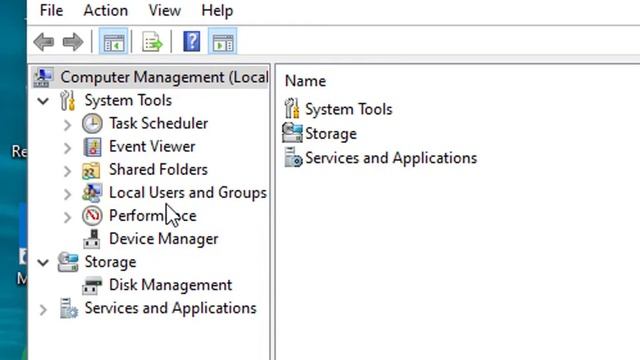Viewport: 640px width, 360px height.
Task: Open Help via blue question mark icon
Action: click(191, 42)
